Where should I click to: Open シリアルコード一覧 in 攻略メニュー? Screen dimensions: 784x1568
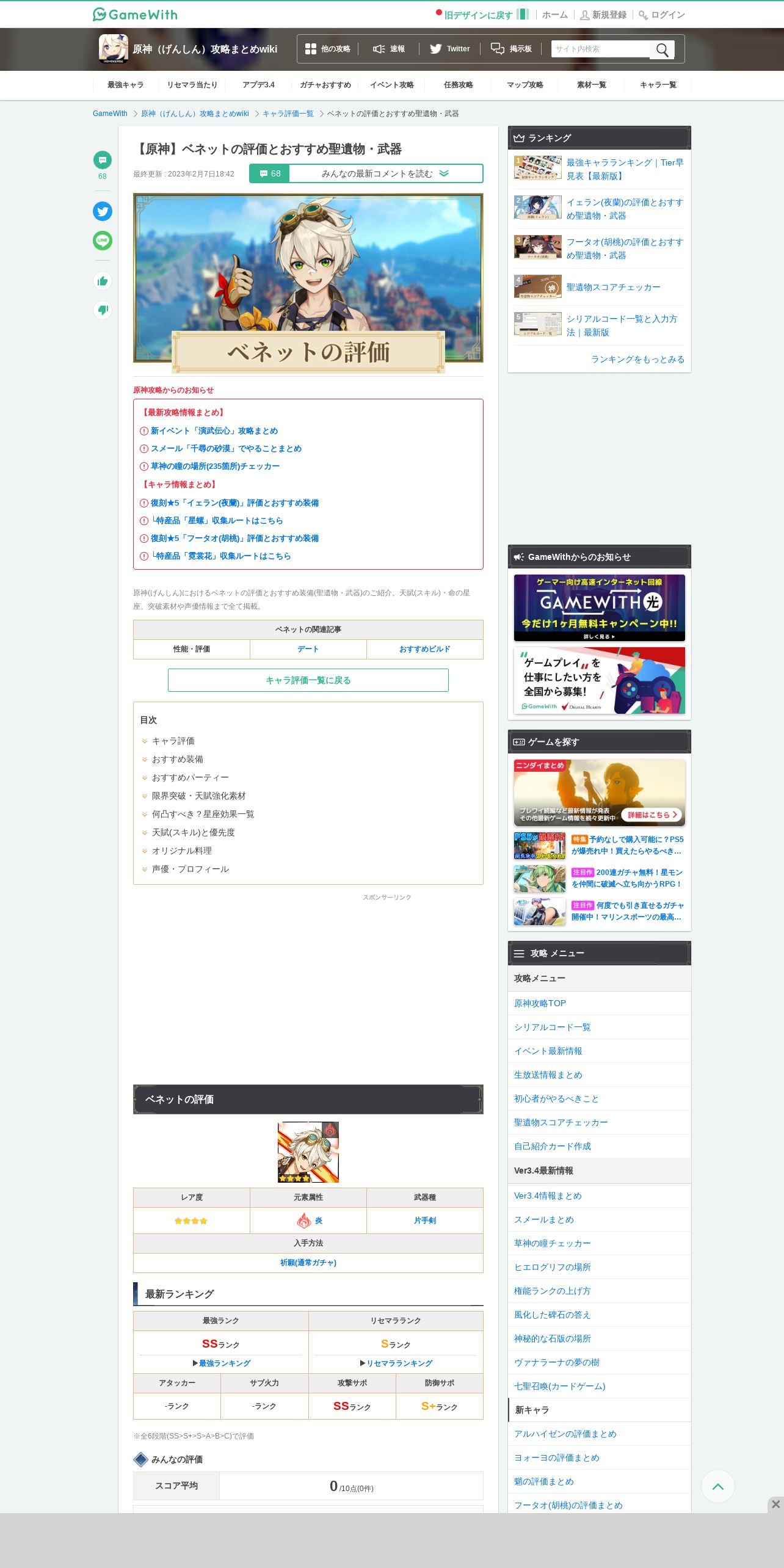600,1027
